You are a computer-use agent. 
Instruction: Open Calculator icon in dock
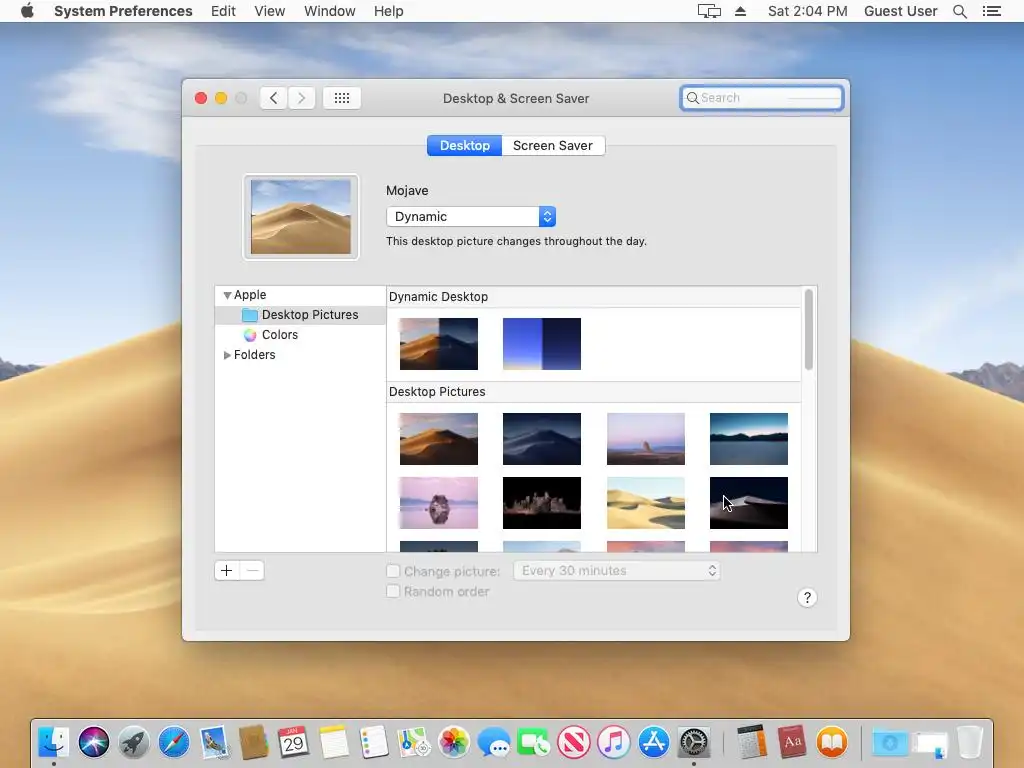(x=752, y=743)
